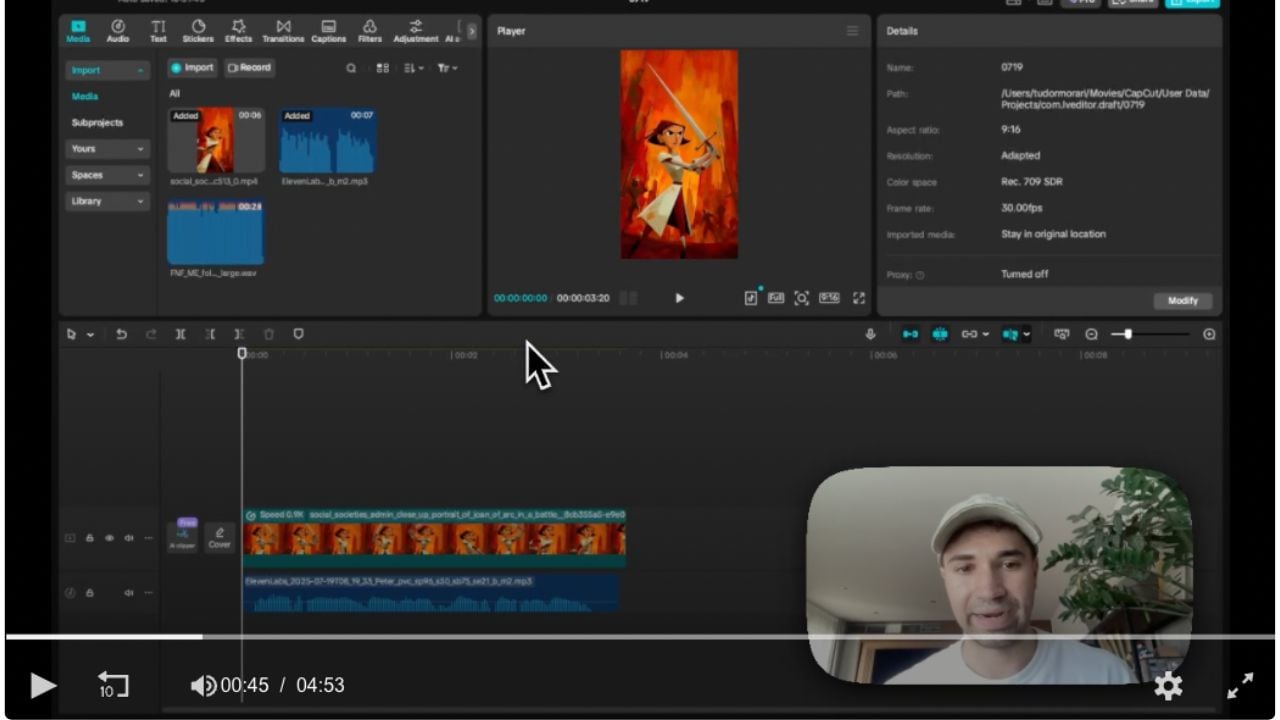Viewport: 1280px width, 720px height.
Task: Mute the video track audio
Action: (x=129, y=538)
